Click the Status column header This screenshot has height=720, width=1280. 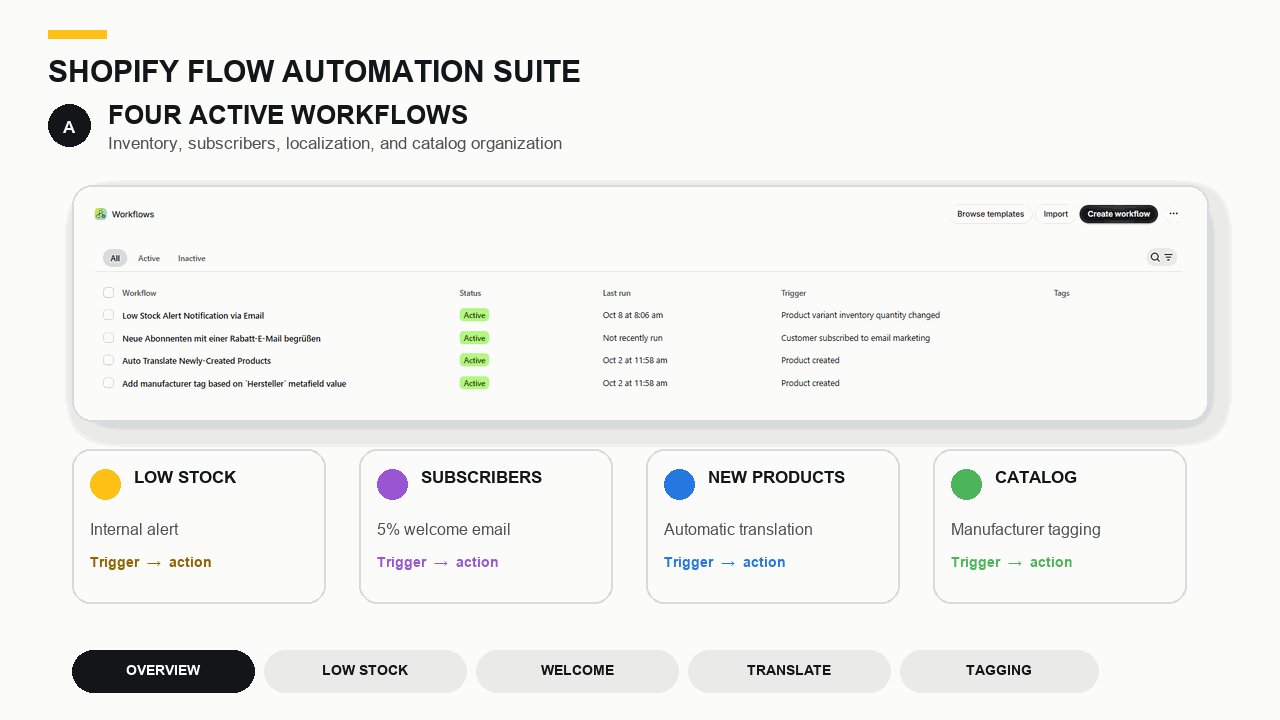470,293
